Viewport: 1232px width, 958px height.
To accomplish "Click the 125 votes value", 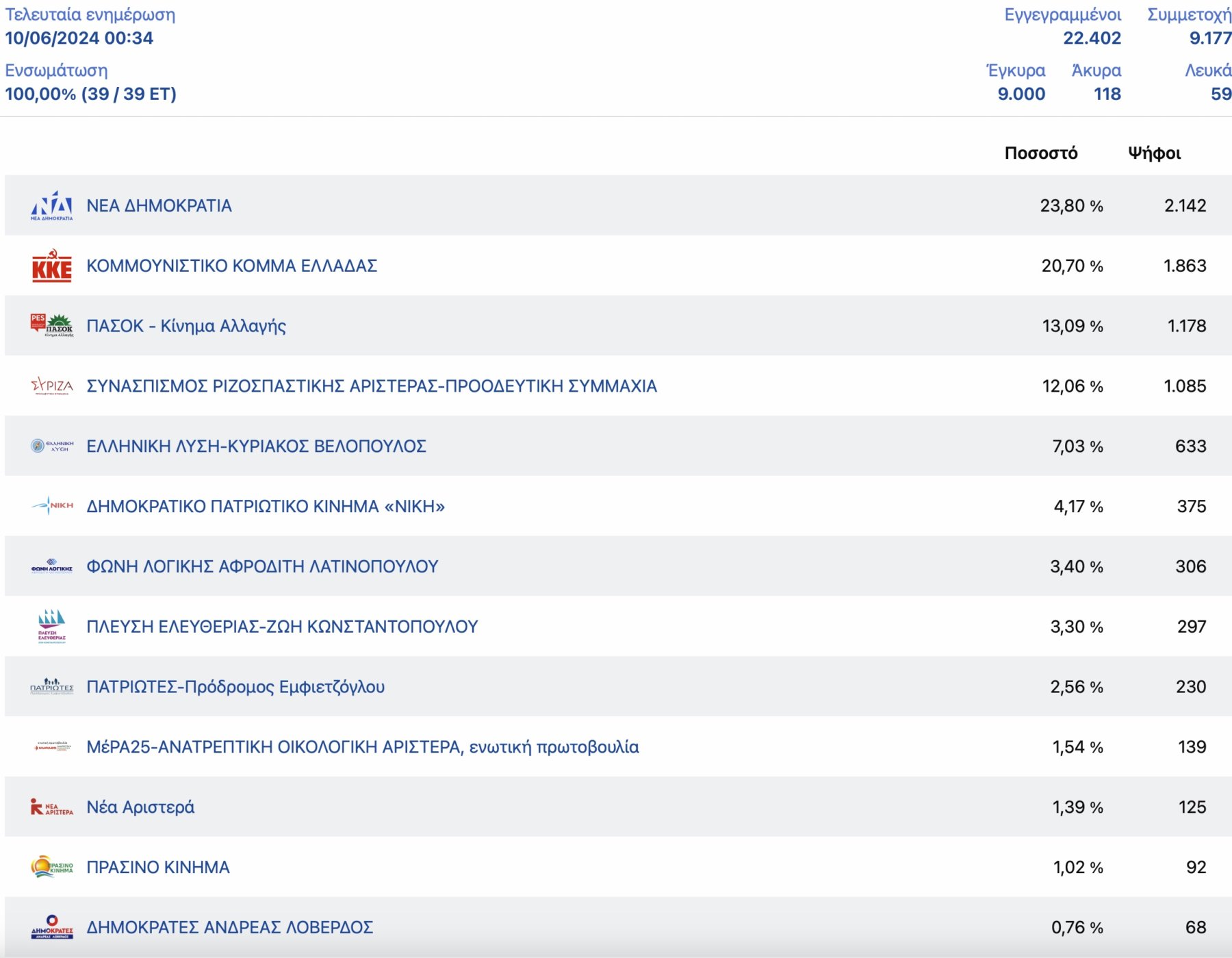I will click(x=1192, y=807).
